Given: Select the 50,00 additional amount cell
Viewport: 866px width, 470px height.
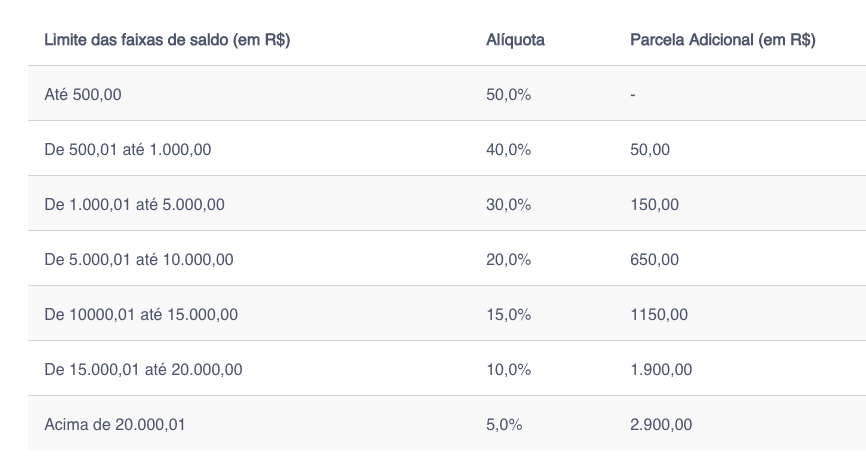Looking at the screenshot, I should tap(650, 150).
